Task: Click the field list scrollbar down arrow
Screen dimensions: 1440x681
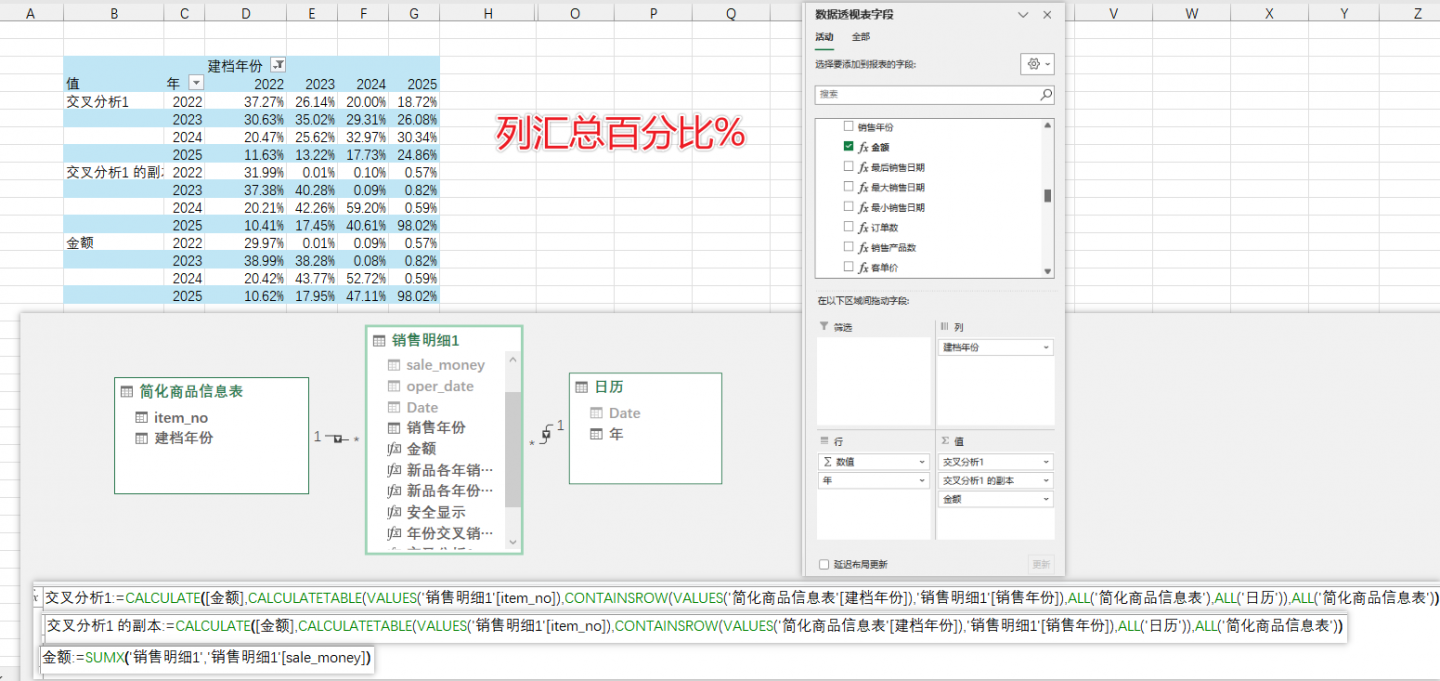Action: 1048,271
